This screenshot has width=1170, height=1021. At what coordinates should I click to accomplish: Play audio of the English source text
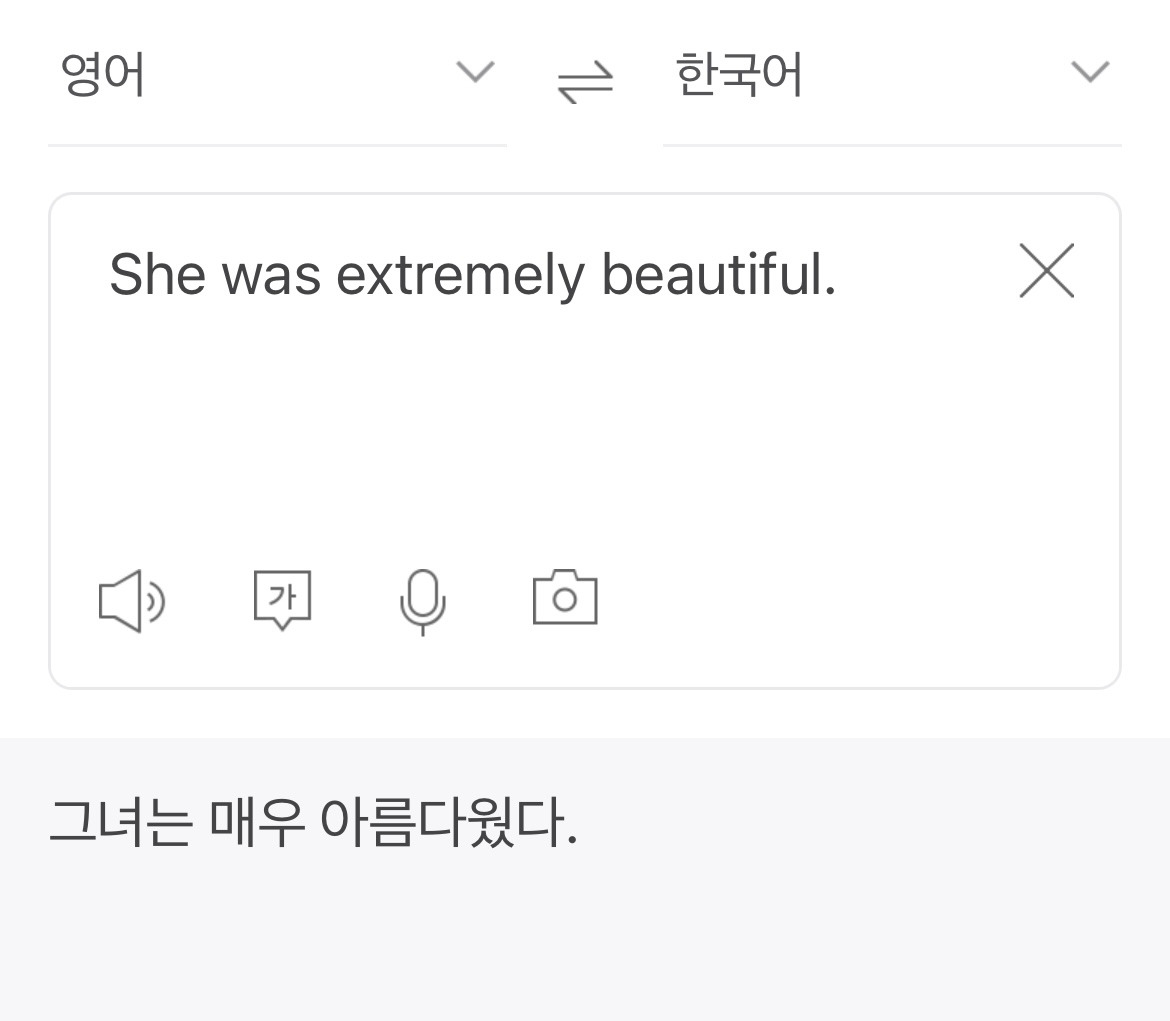point(131,601)
